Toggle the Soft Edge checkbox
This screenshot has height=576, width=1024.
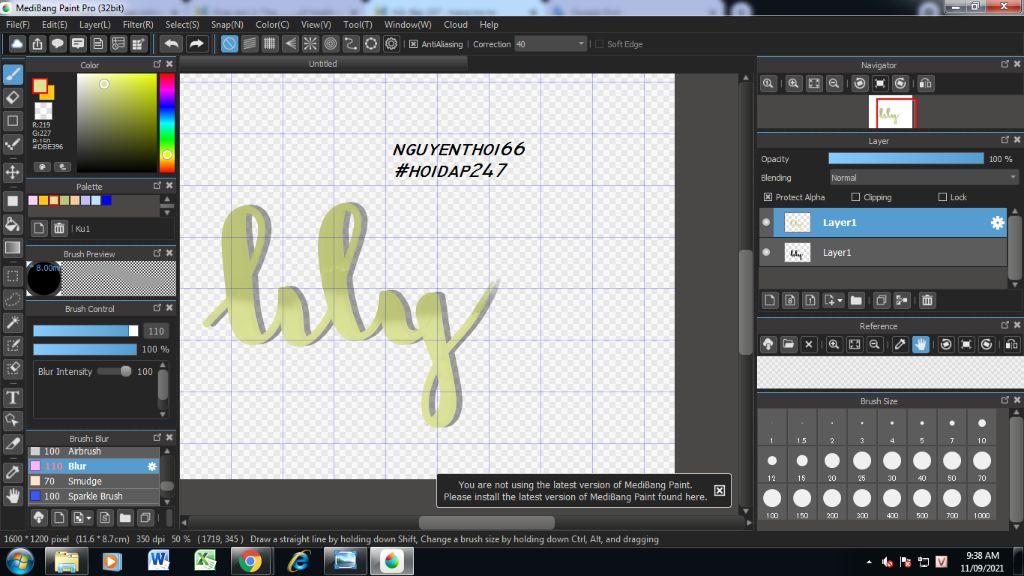[x=600, y=44]
